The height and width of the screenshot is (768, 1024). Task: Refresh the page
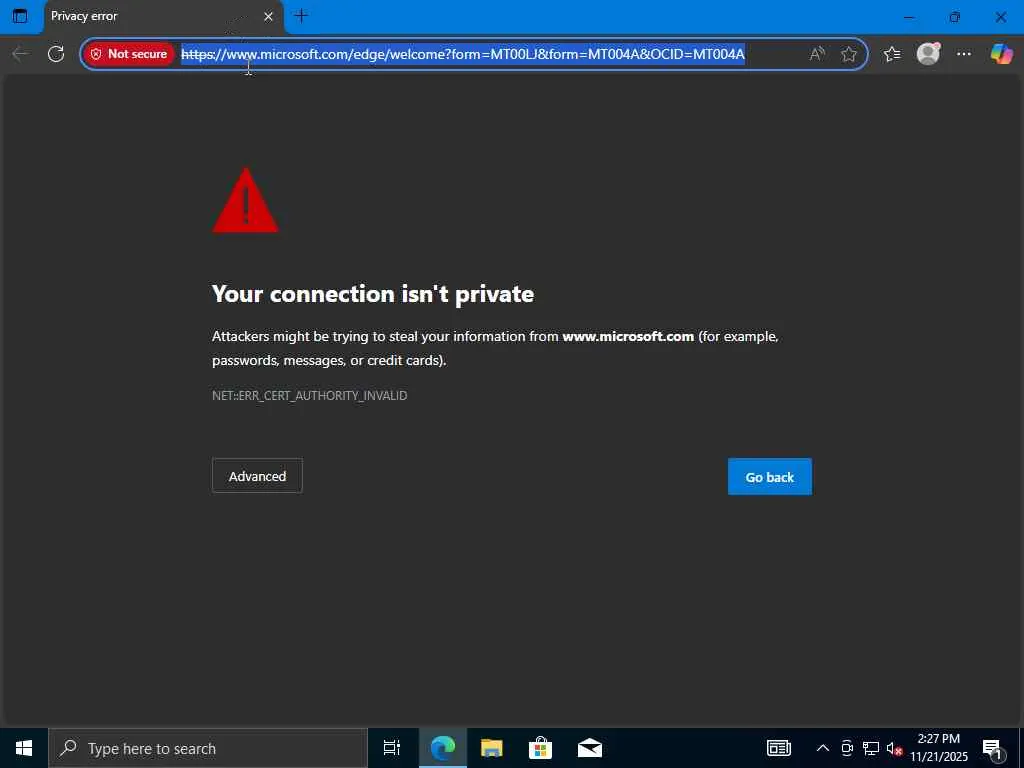click(56, 54)
